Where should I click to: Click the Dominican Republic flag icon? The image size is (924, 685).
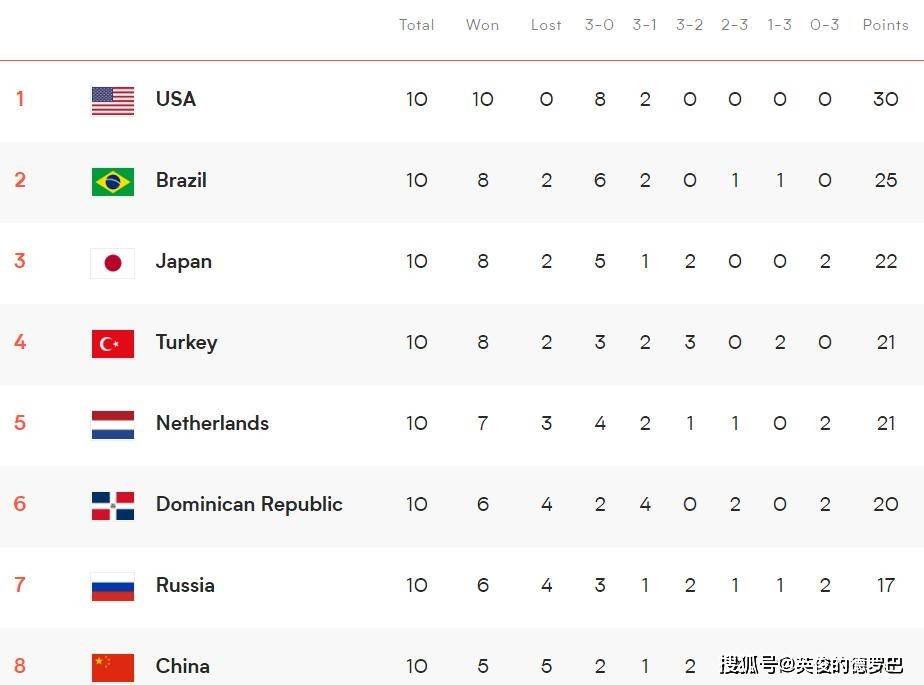113,505
